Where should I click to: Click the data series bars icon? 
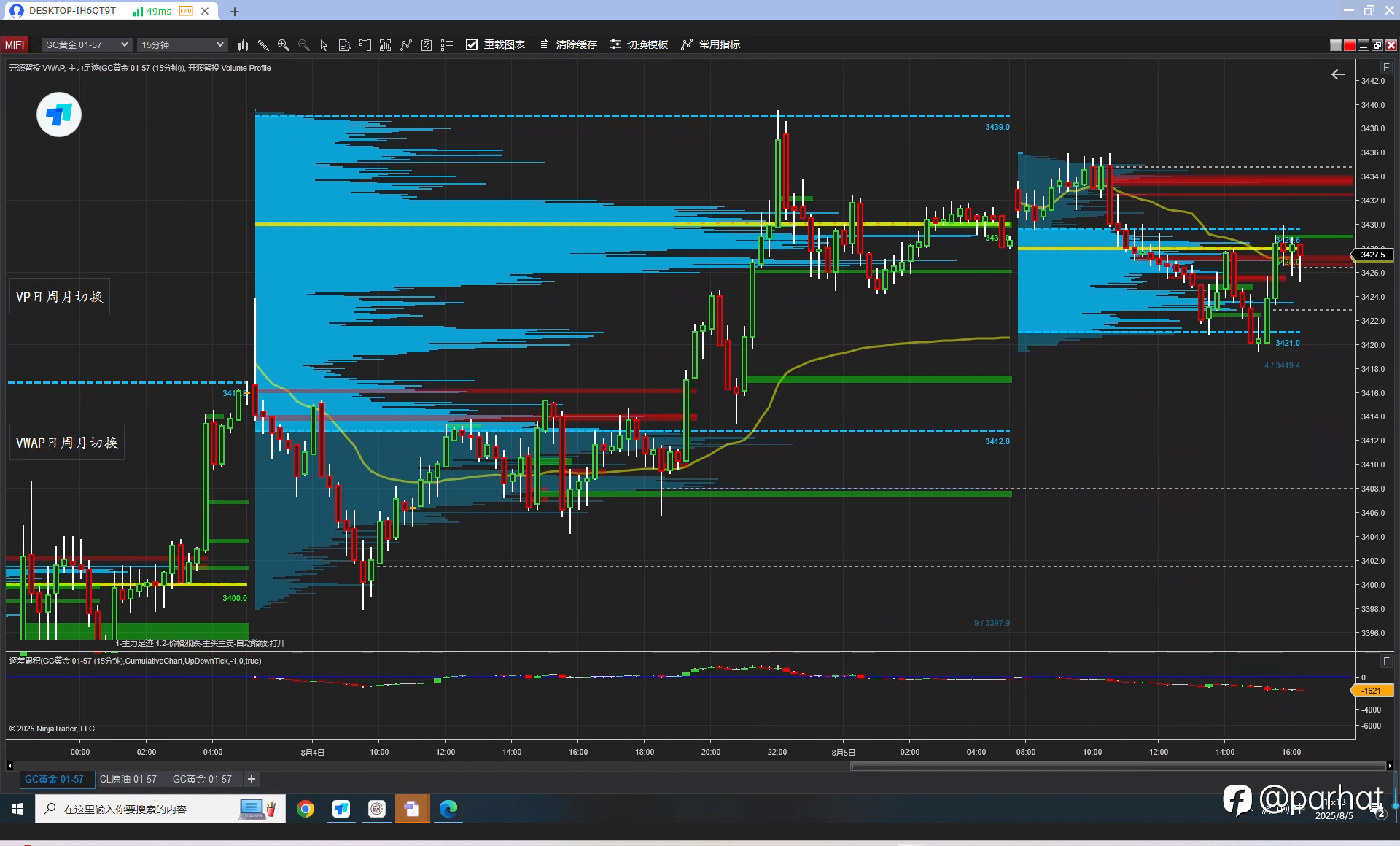pyautogui.click(x=386, y=45)
